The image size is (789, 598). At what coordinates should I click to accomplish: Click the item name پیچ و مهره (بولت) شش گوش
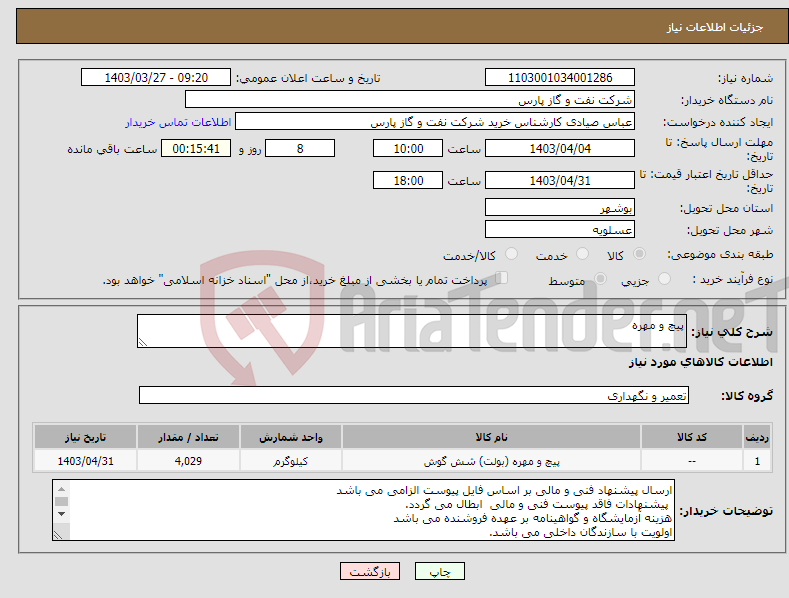click(x=491, y=461)
